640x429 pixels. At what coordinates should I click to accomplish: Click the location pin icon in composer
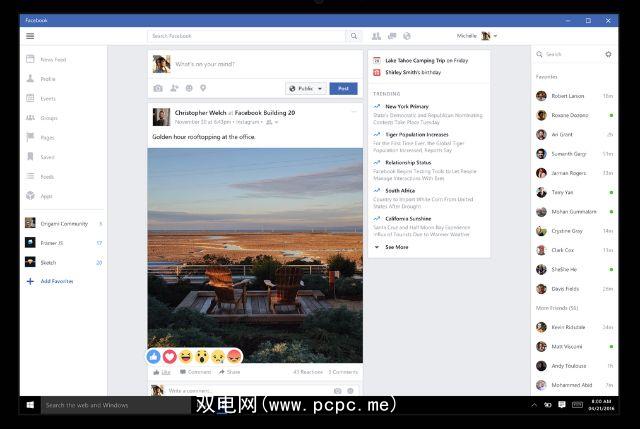(x=203, y=89)
